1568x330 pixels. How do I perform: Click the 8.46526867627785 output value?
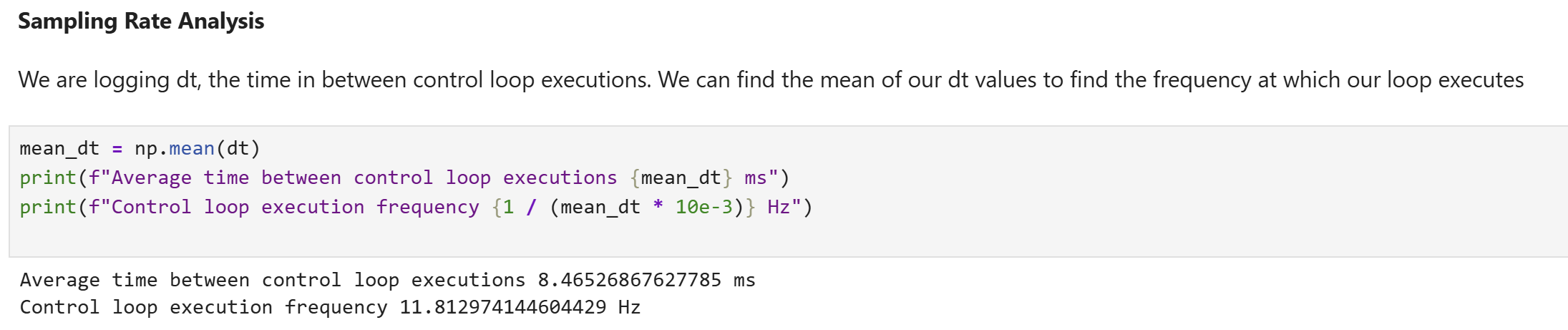(x=630, y=280)
